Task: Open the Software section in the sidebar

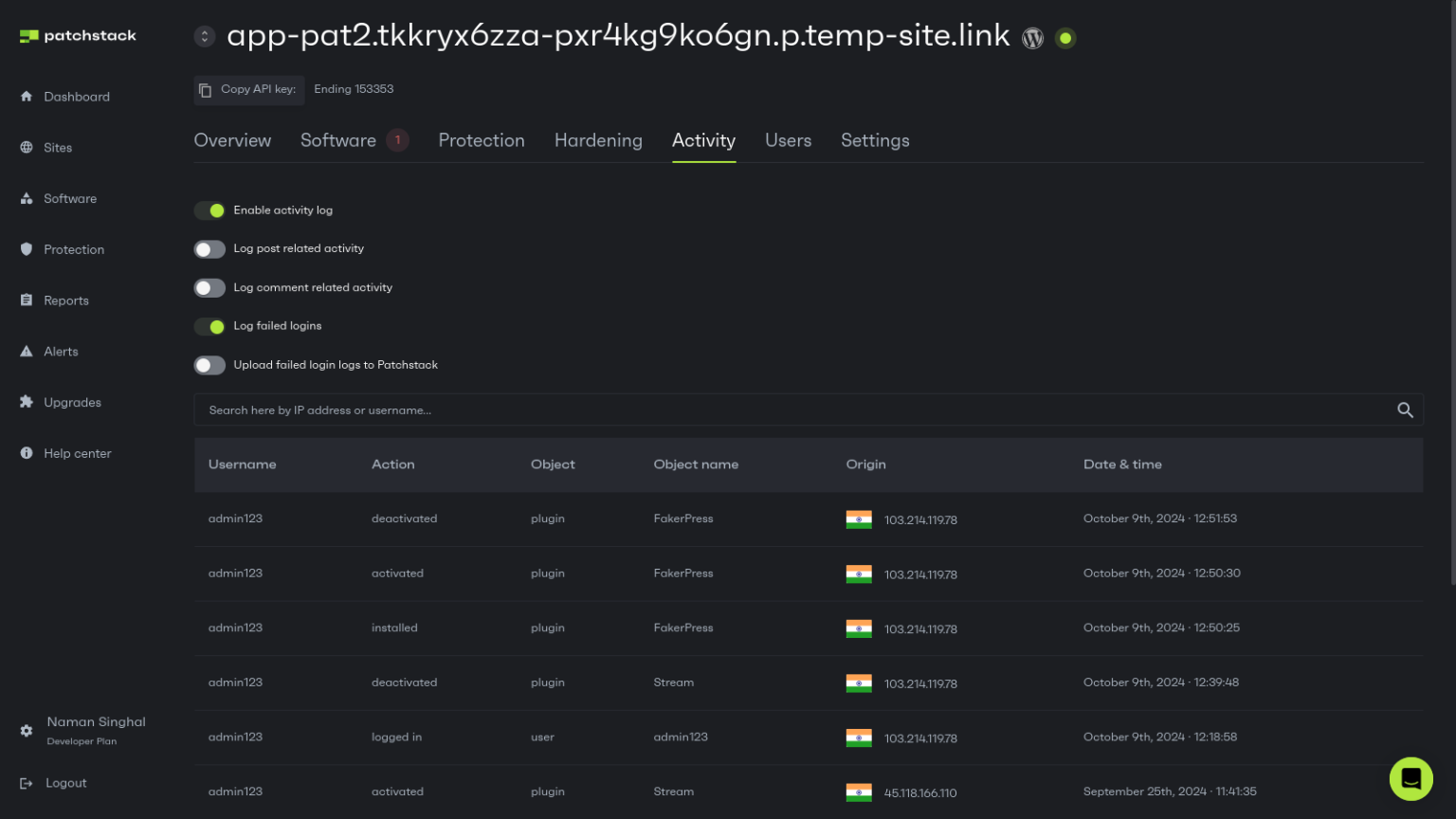Action: 70,198
